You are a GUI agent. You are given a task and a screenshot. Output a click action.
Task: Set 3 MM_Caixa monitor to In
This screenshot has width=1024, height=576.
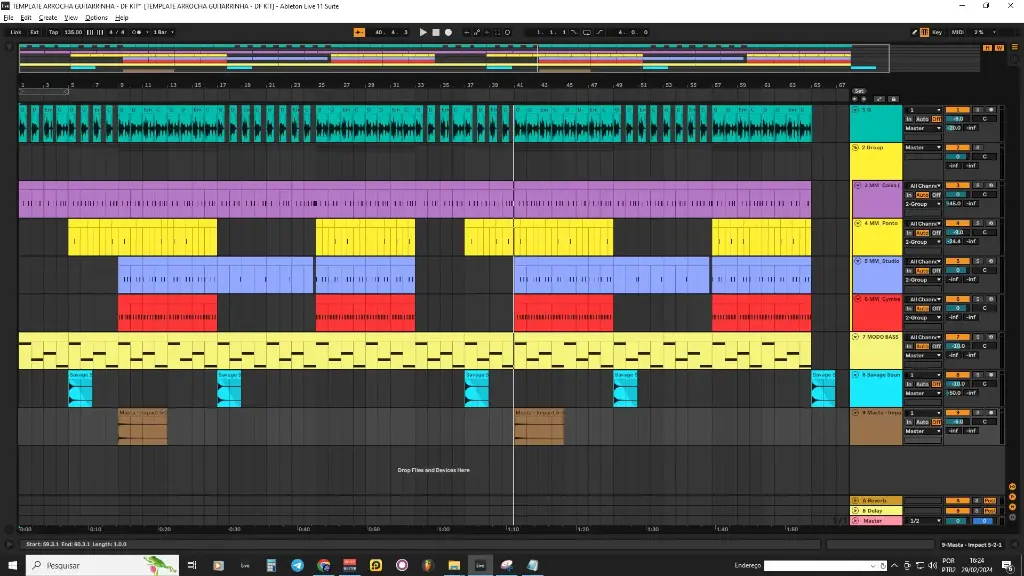pyautogui.click(x=908, y=195)
